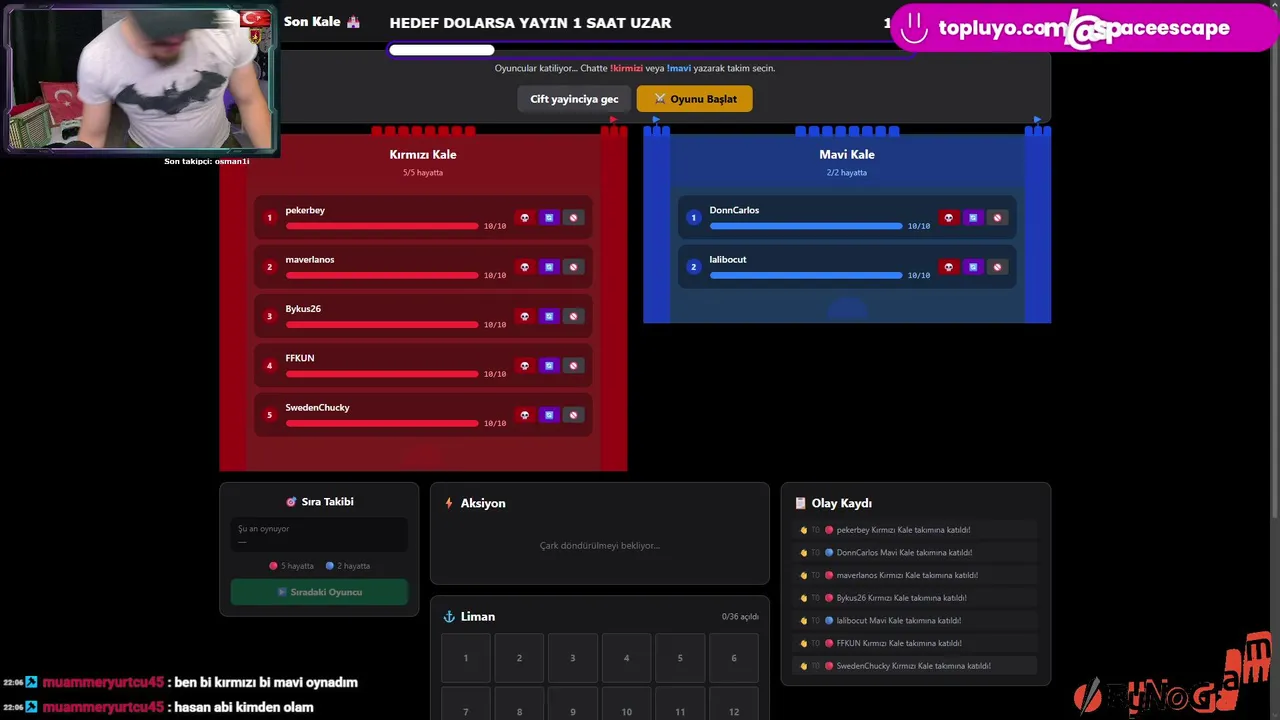Click the purple swap icon for lalibocut
Viewport: 1280px width, 720px height.
pyautogui.click(x=972, y=267)
